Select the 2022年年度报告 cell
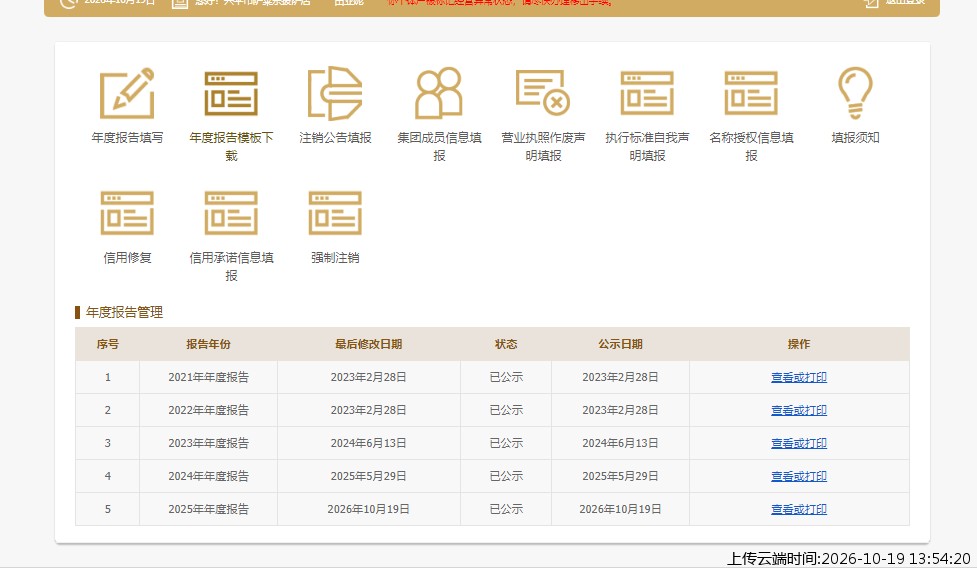This screenshot has height=572, width=977. 208,410
